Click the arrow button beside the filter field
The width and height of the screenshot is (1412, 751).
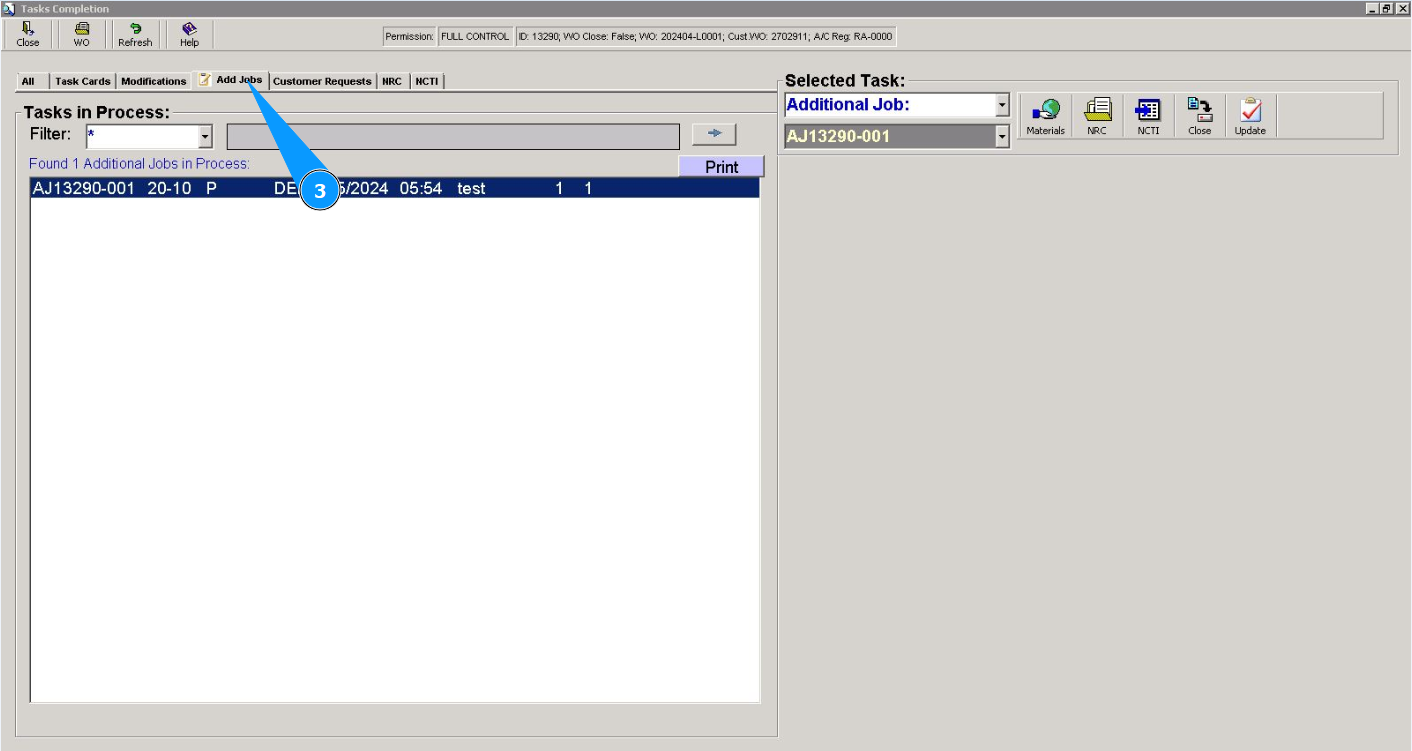pyautogui.click(x=714, y=134)
